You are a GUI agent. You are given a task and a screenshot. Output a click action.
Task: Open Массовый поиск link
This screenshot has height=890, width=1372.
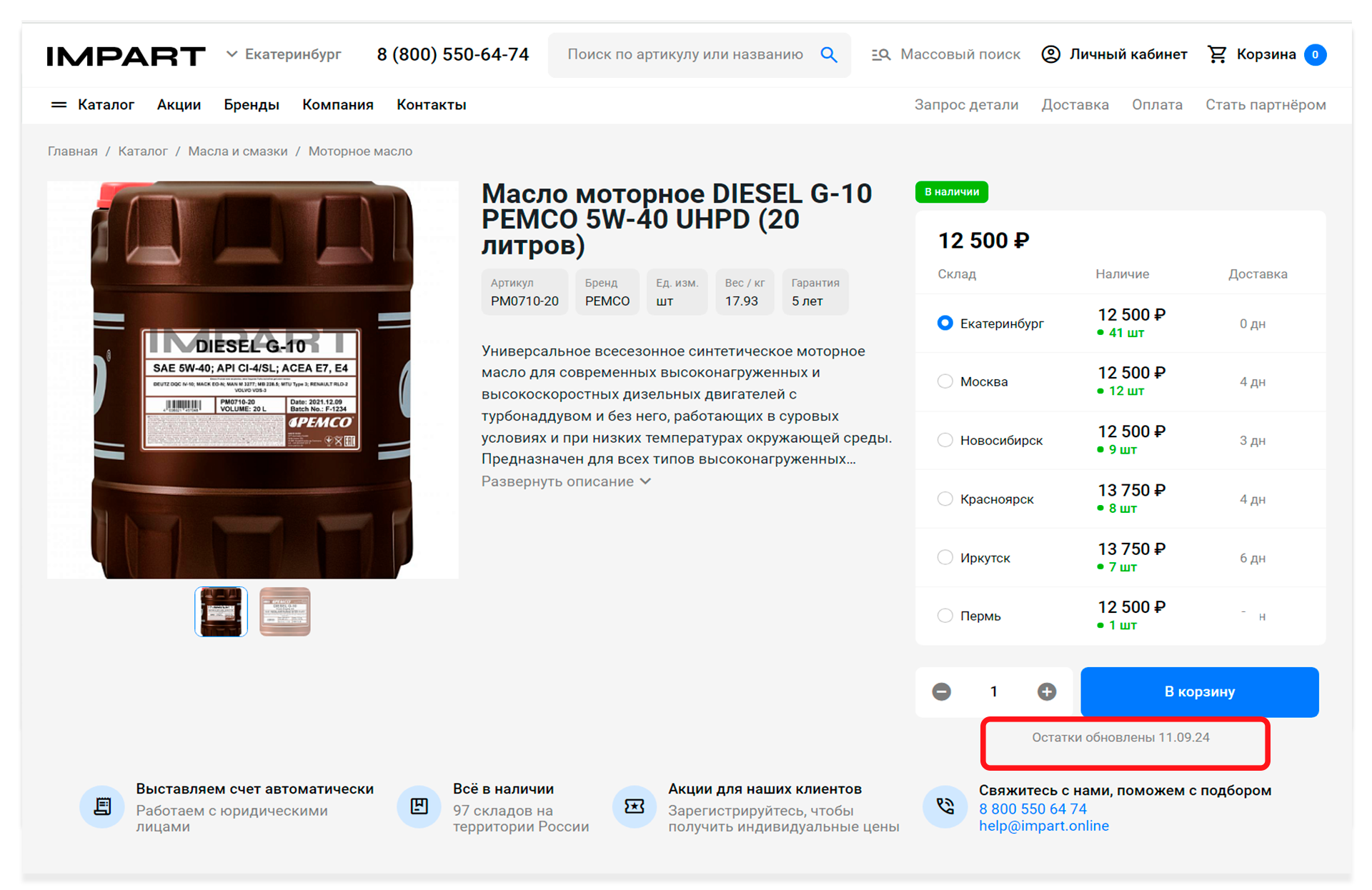(960, 54)
